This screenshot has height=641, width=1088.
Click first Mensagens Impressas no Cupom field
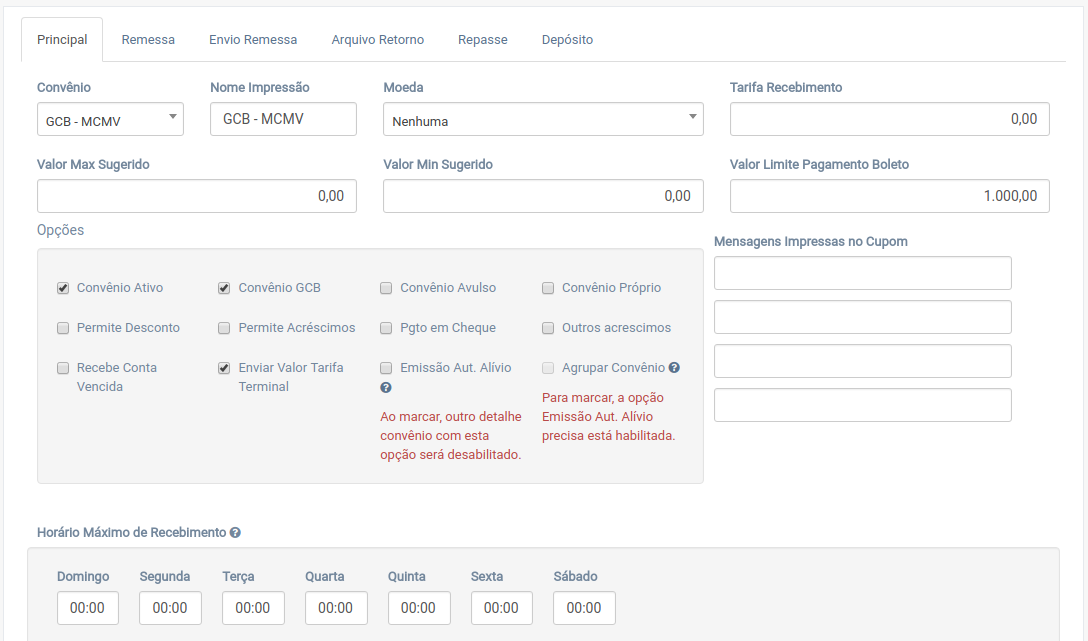862,273
